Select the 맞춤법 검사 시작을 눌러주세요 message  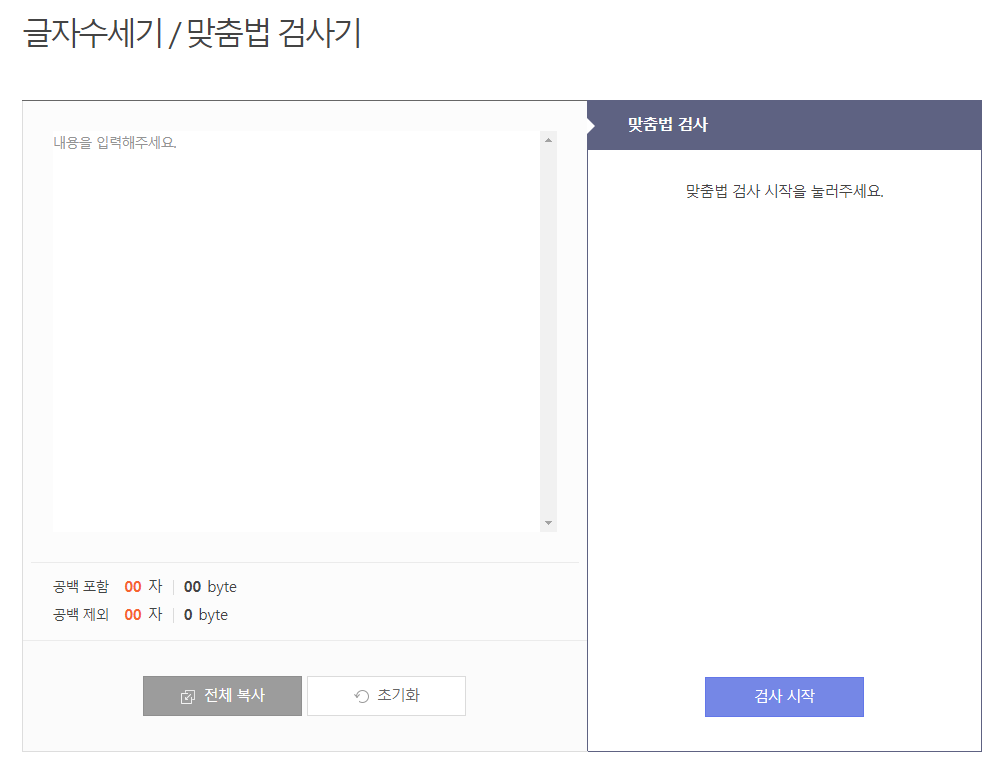(x=784, y=190)
